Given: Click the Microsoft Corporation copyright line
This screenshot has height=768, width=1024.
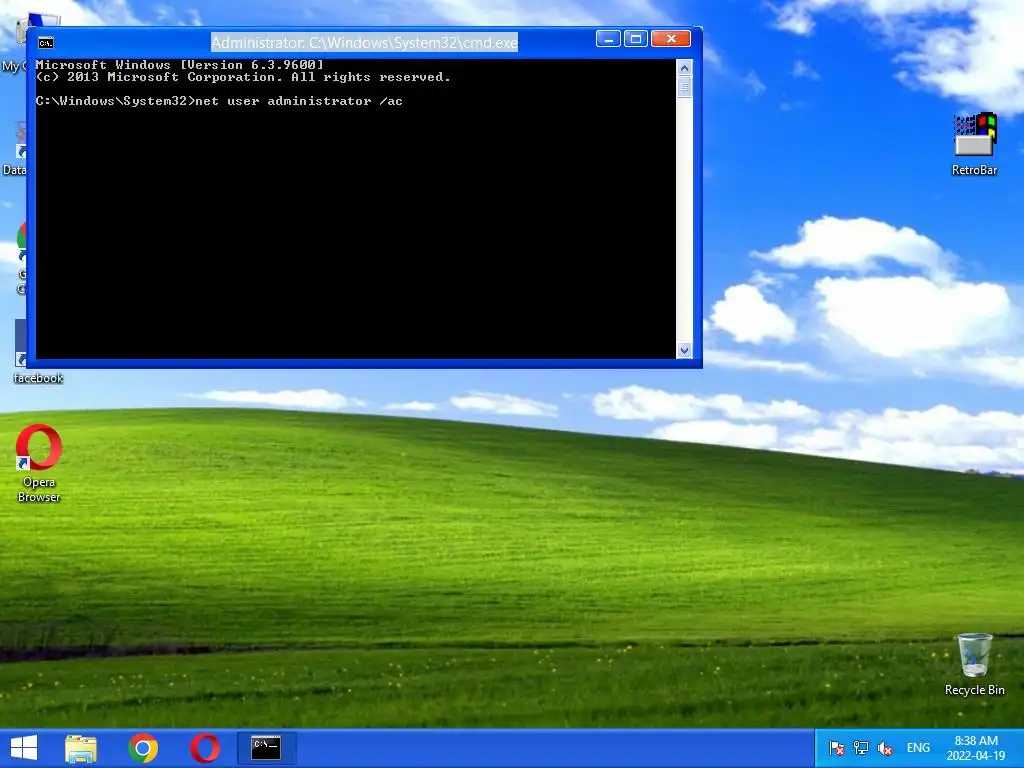Looking at the screenshot, I should [x=243, y=77].
